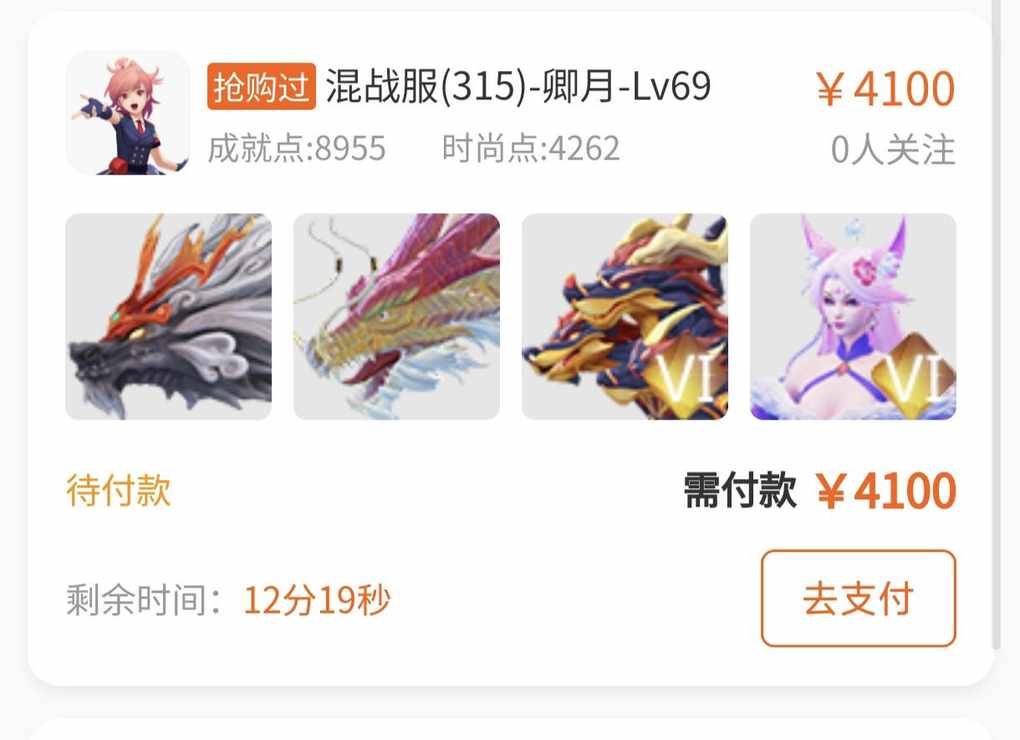Tap the 抢购过 orange tag

point(262,86)
